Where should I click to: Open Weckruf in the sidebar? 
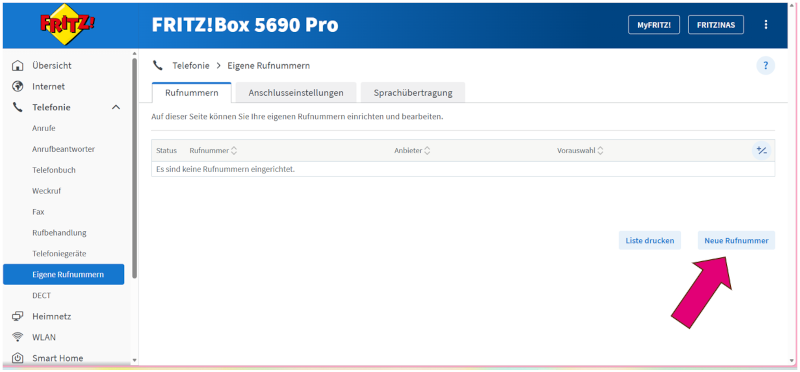pyautogui.click(x=46, y=191)
